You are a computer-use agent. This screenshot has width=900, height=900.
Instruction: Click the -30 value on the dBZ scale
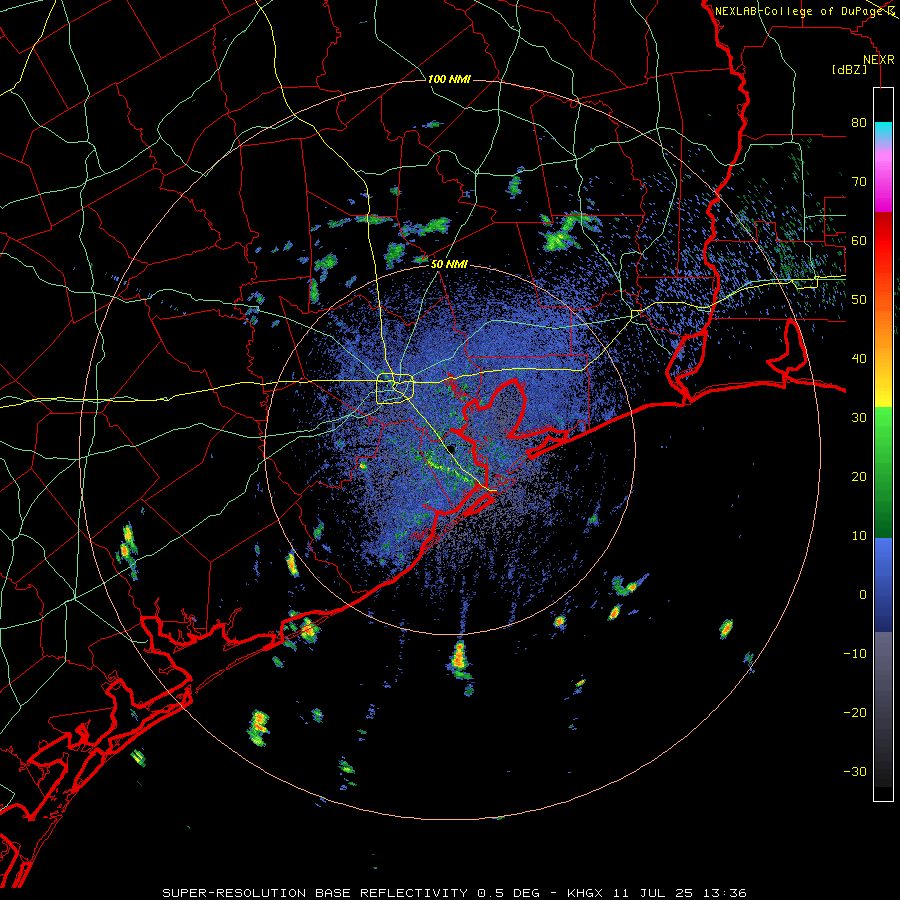click(855, 772)
